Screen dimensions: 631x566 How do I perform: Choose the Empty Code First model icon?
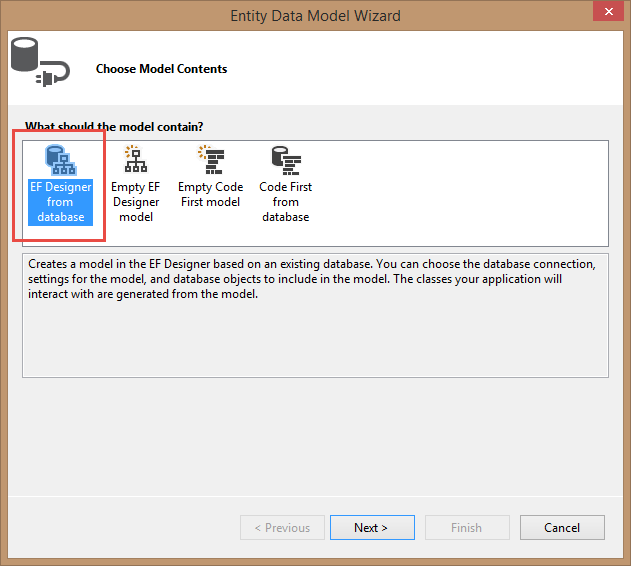210,159
